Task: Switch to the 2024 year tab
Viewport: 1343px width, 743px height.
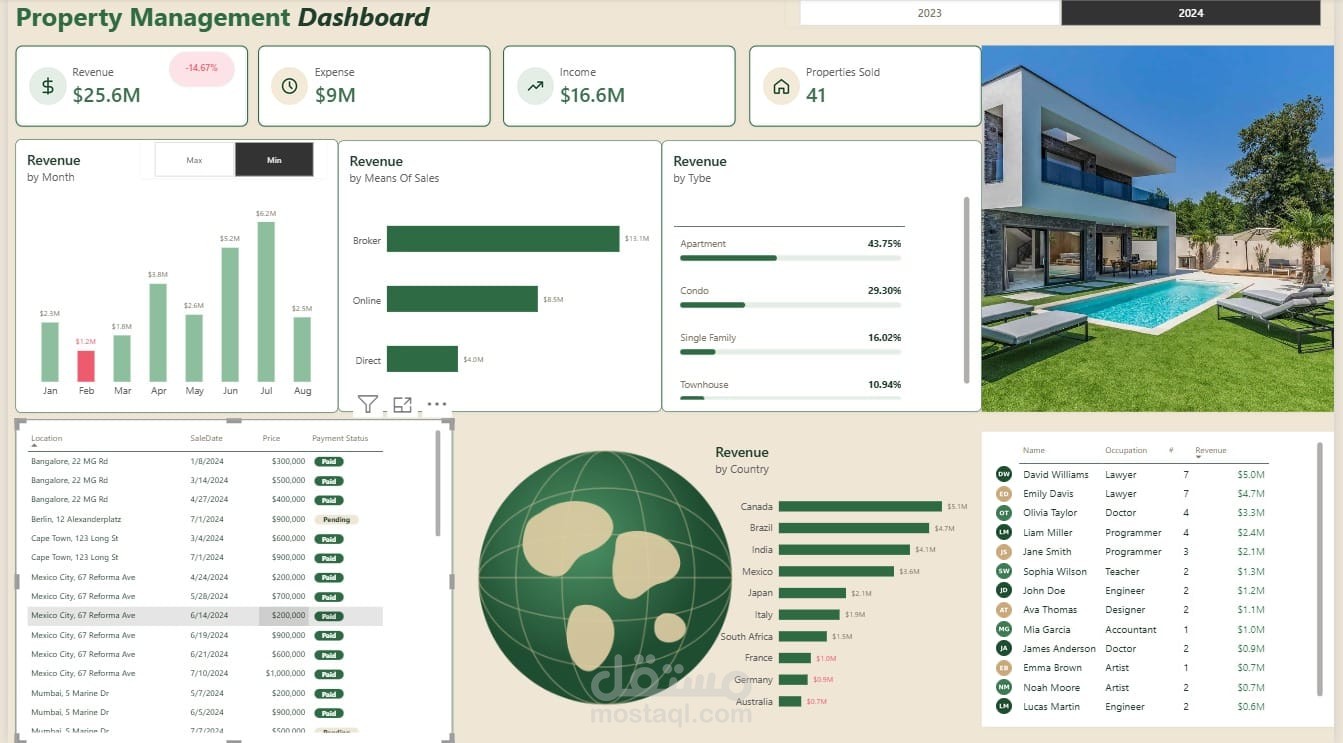Action: click(1190, 13)
